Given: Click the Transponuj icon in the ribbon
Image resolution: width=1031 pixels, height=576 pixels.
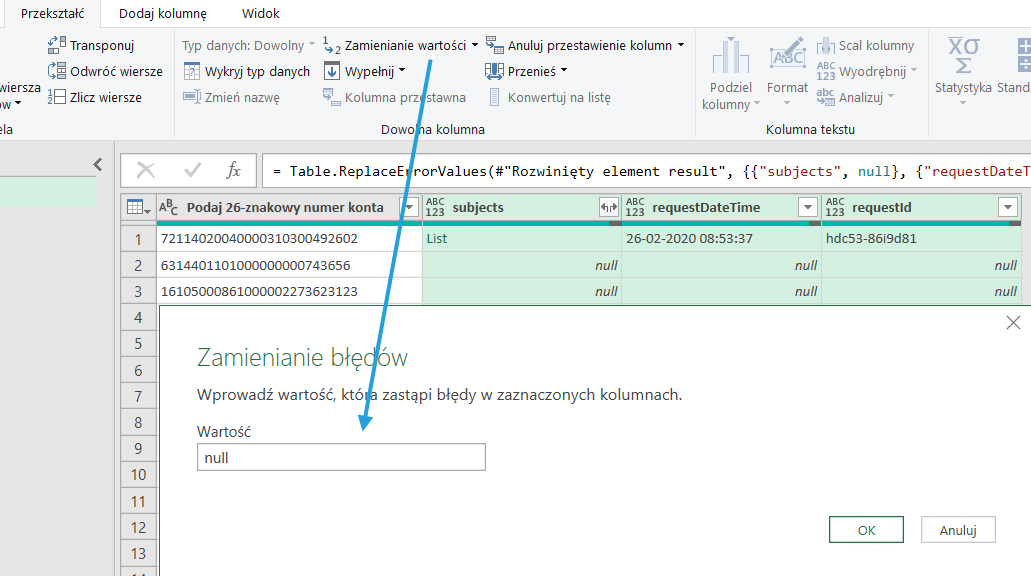Looking at the screenshot, I should tap(57, 45).
